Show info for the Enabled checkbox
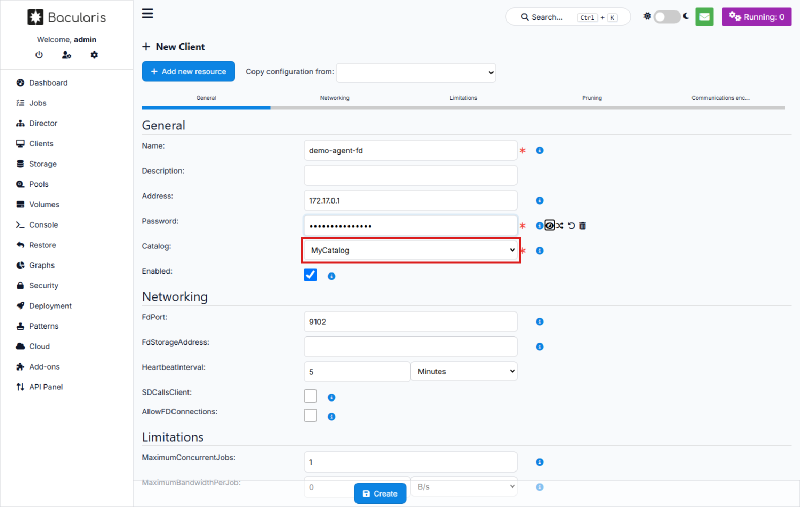This screenshot has width=800, height=507. [x=331, y=276]
